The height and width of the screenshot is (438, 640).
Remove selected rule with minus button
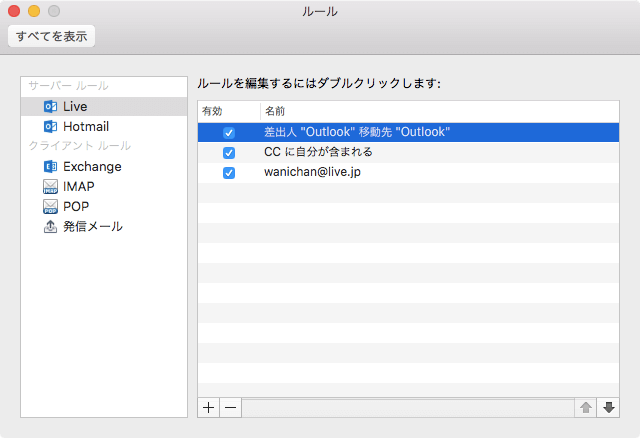[231, 407]
